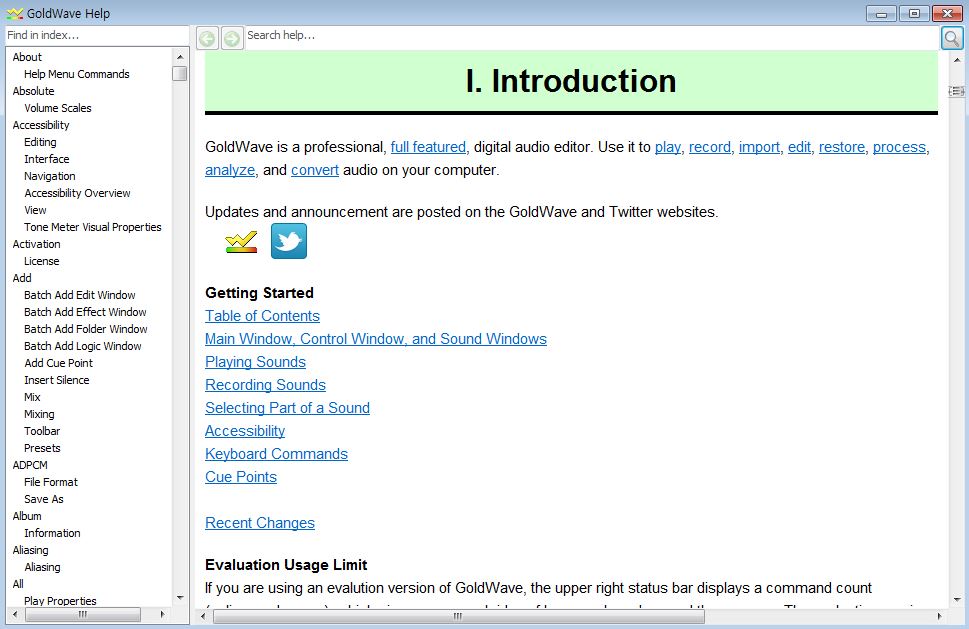Open the analyze link
Viewport: 969px width, 629px height.
tap(230, 170)
